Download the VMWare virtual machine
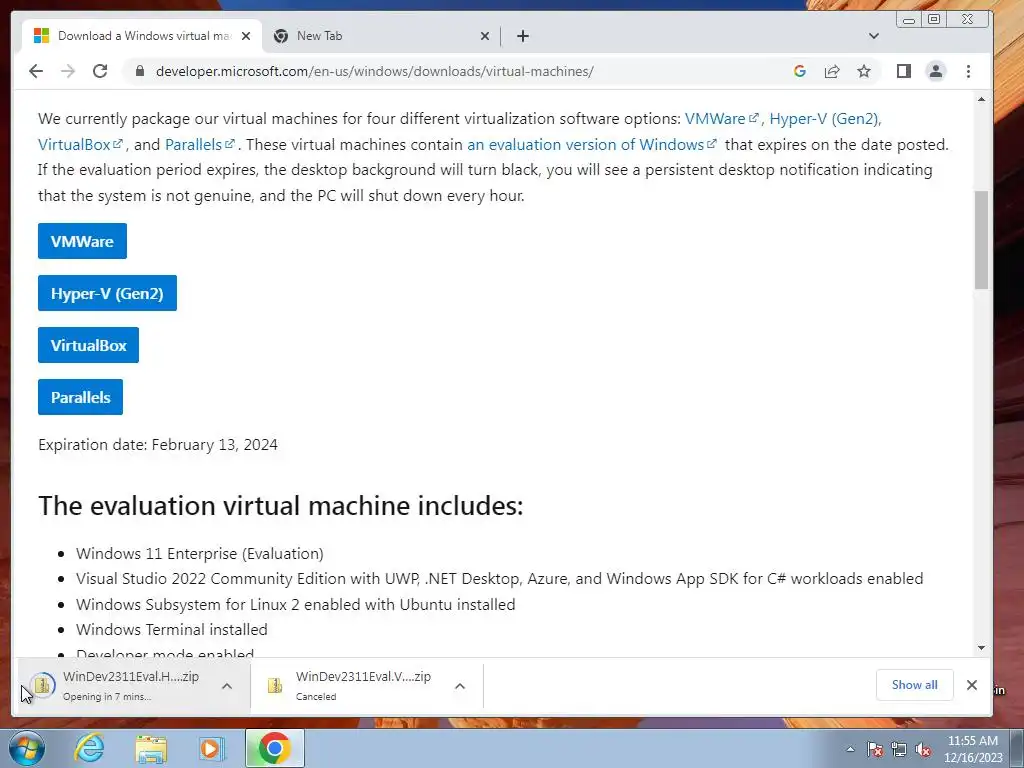1024x768 pixels. 82,241
